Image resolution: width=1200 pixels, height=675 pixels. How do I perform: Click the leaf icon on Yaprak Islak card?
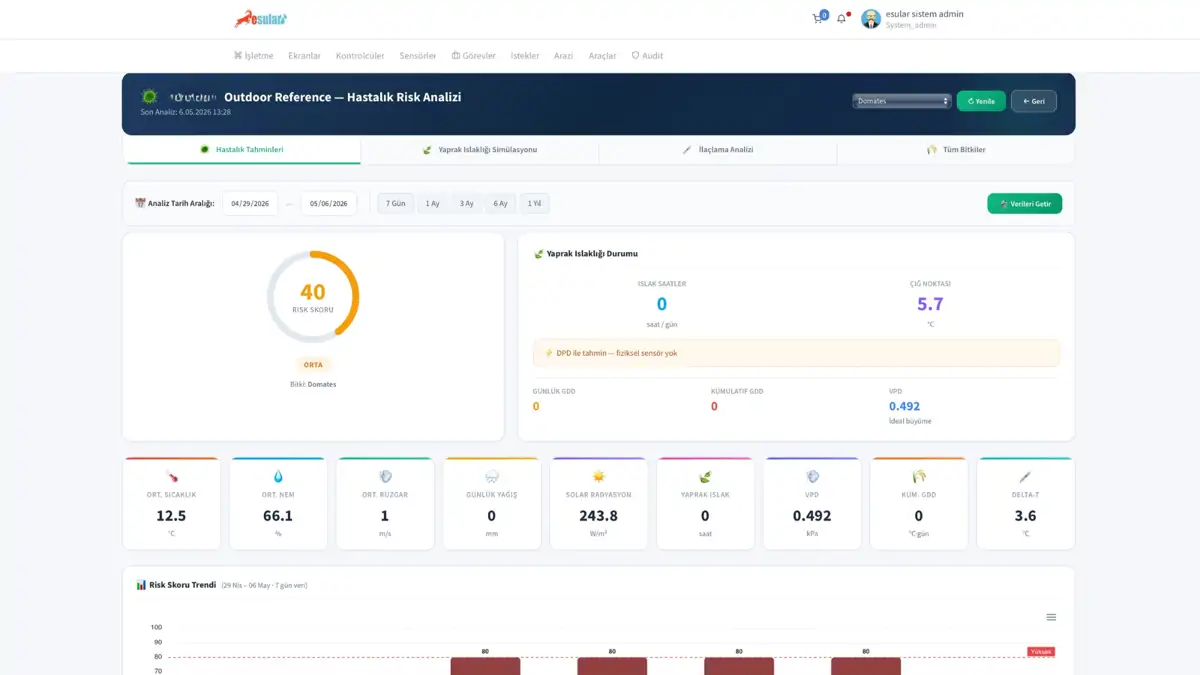click(x=705, y=477)
